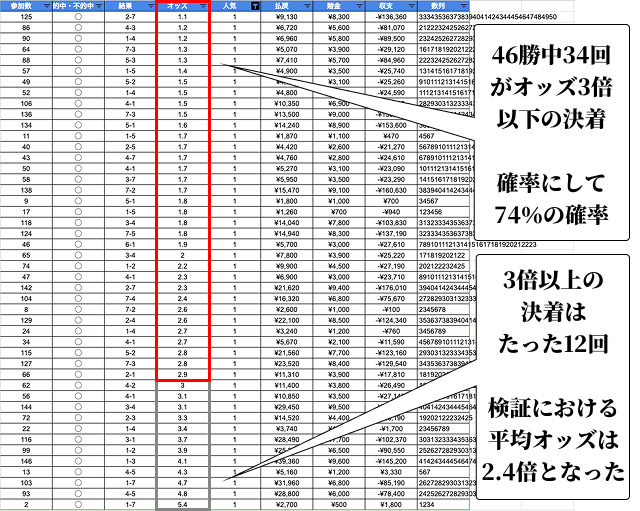
Task: Select the result cell 4-3
Action: point(130,28)
